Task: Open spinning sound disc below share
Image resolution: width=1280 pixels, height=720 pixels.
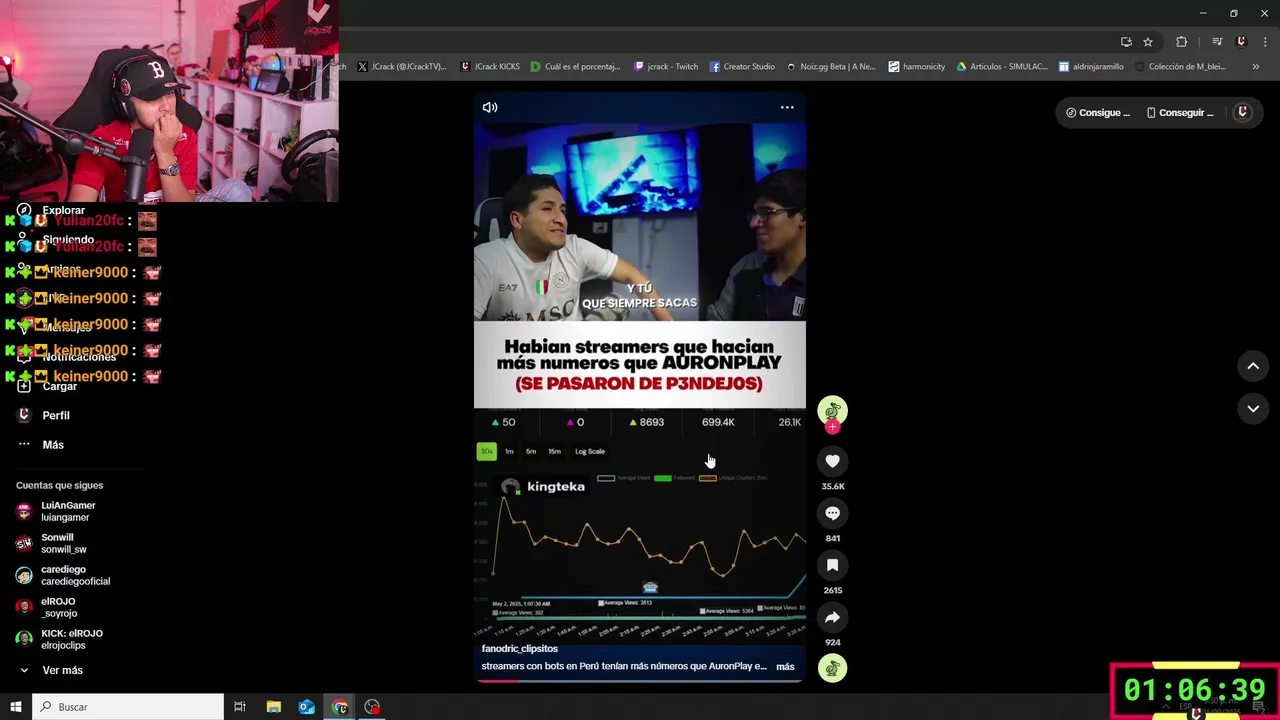Action: click(832, 667)
